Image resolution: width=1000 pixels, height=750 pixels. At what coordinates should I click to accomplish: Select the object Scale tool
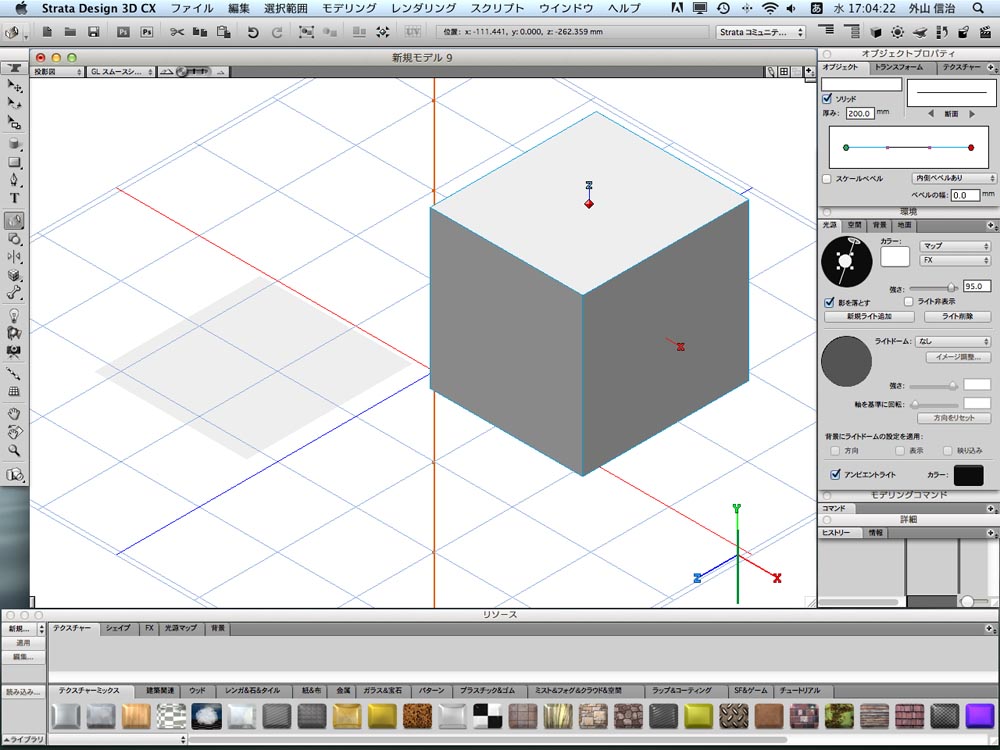click(14, 122)
